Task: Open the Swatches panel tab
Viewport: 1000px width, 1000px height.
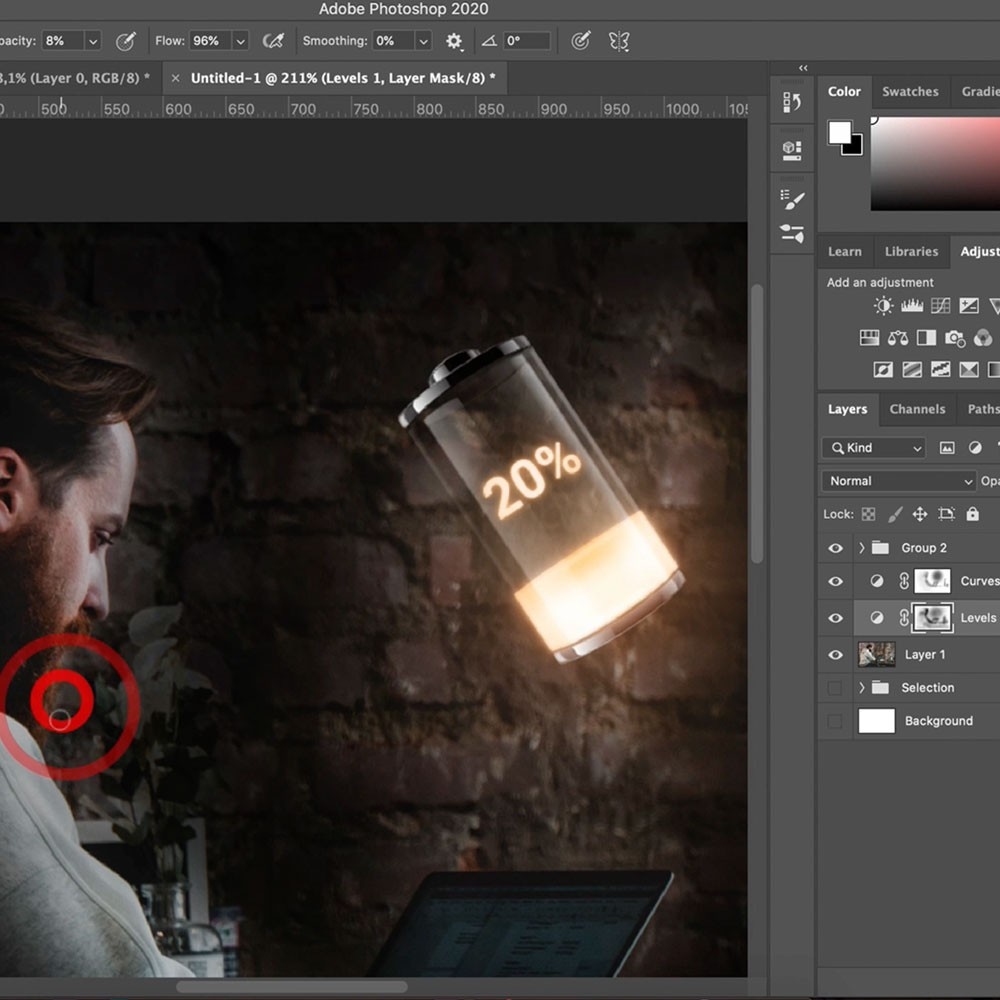Action: (909, 91)
